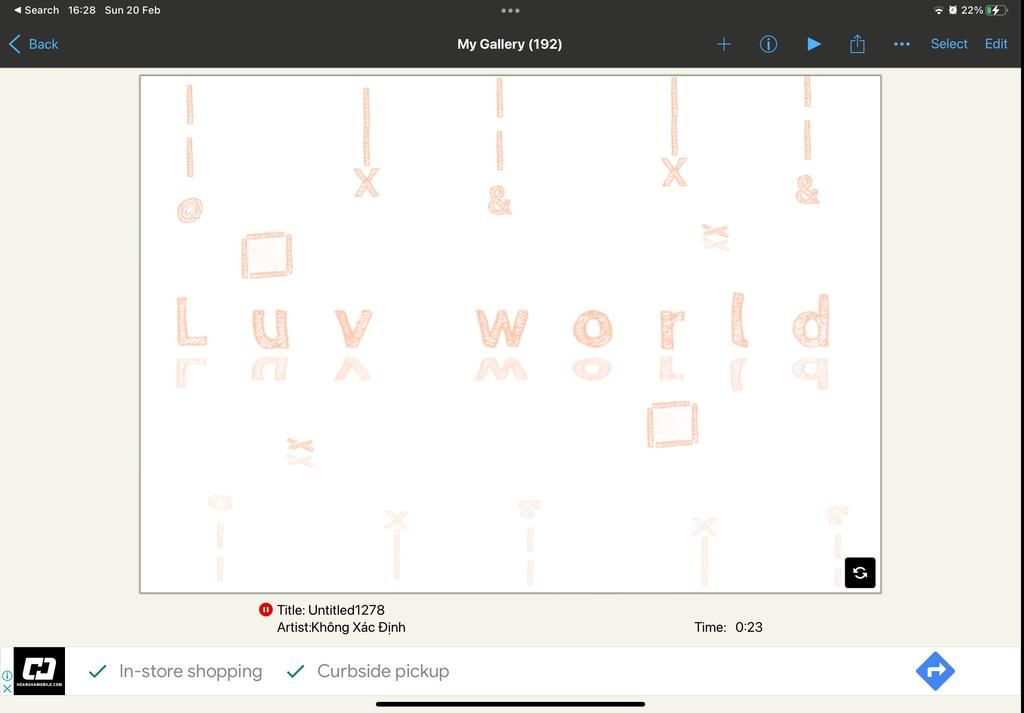
Task: Tap the Wi-Fi icon in status bar
Action: pyautogui.click(x=938, y=10)
